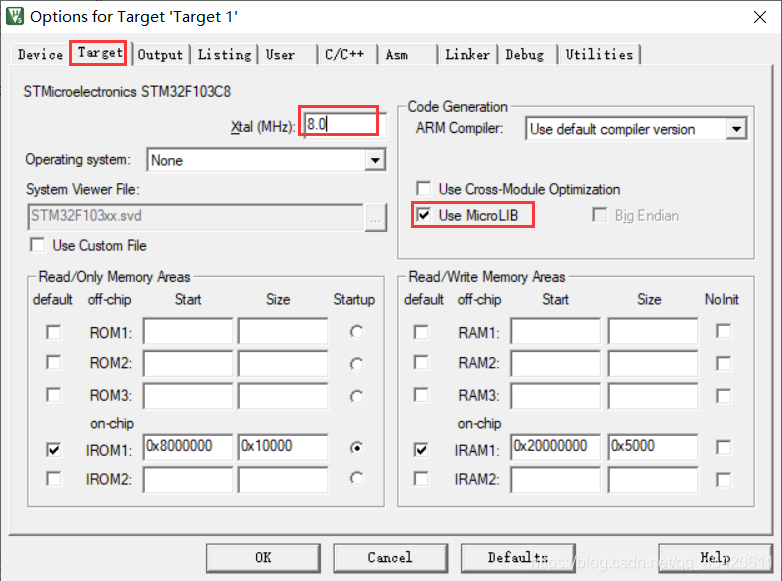Uncheck the IROM1 default checkbox

[53, 450]
